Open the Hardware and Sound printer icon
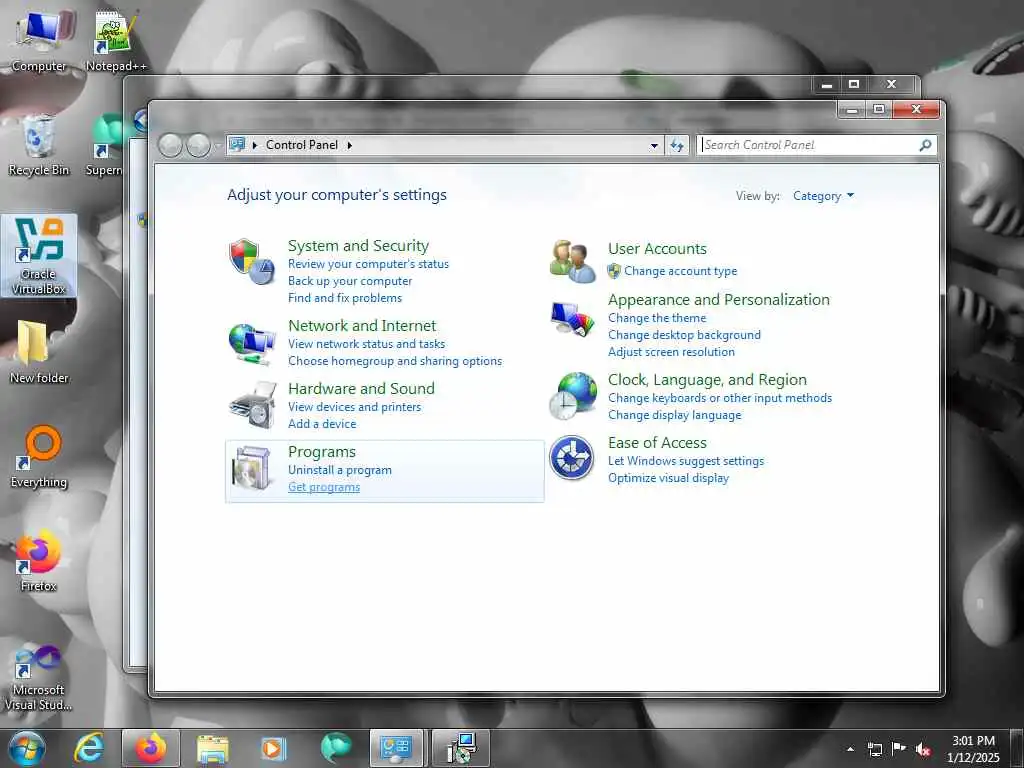This screenshot has height=768, width=1024. 252,406
